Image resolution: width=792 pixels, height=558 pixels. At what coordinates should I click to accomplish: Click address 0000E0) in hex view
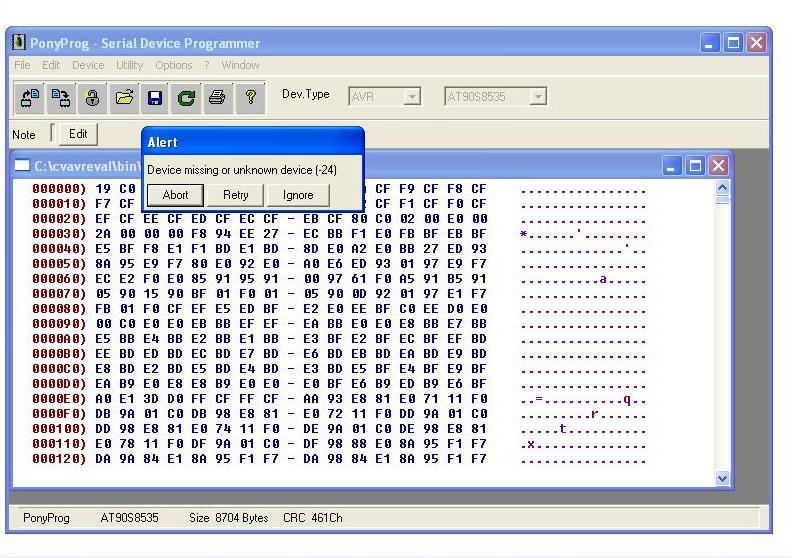click(x=59, y=399)
